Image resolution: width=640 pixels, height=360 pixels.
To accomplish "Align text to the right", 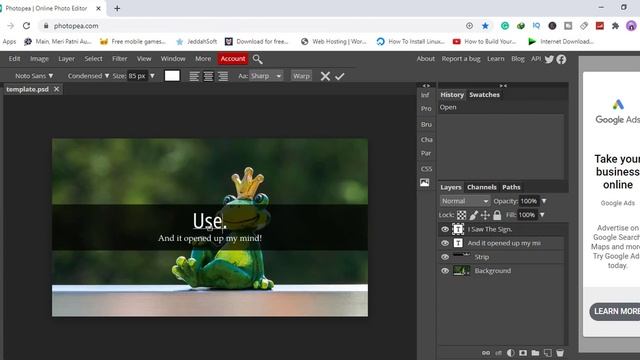I will pyautogui.click(x=223, y=76).
